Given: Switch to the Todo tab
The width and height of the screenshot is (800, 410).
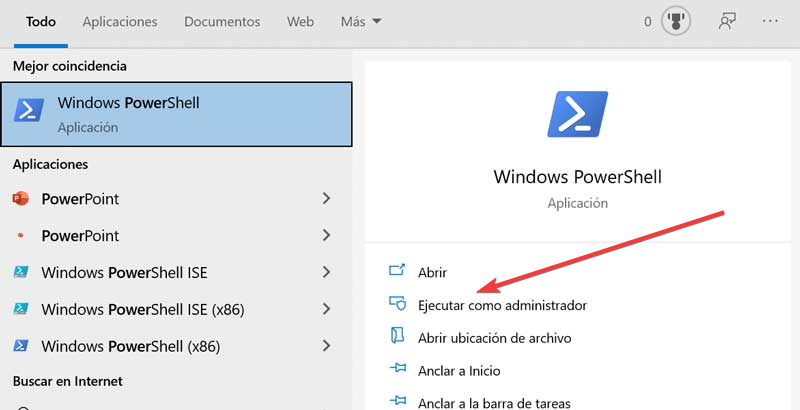Looking at the screenshot, I should tap(41, 22).
